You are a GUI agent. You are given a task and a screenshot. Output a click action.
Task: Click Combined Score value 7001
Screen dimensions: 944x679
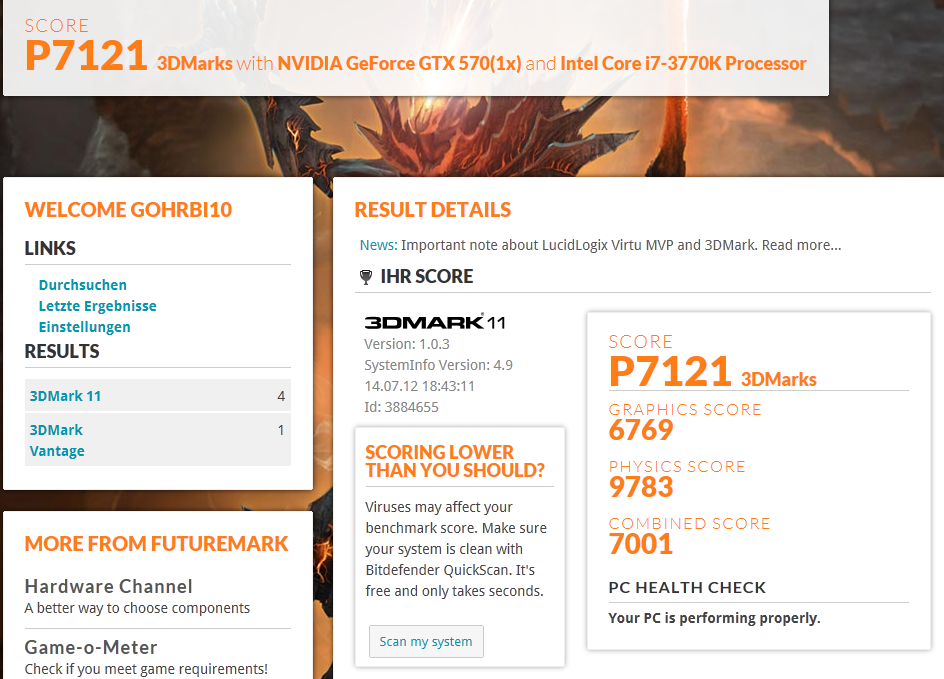pos(641,544)
